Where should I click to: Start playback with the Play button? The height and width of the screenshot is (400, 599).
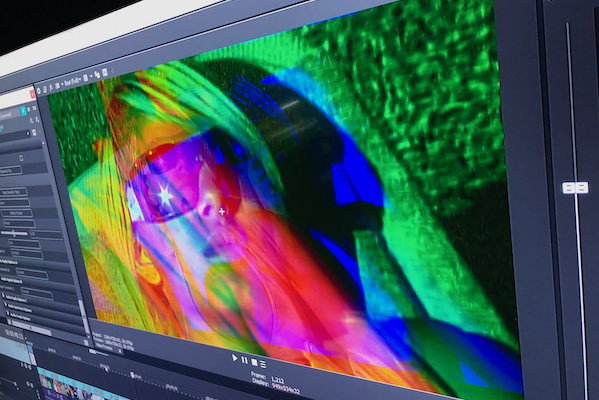[x=235, y=358]
